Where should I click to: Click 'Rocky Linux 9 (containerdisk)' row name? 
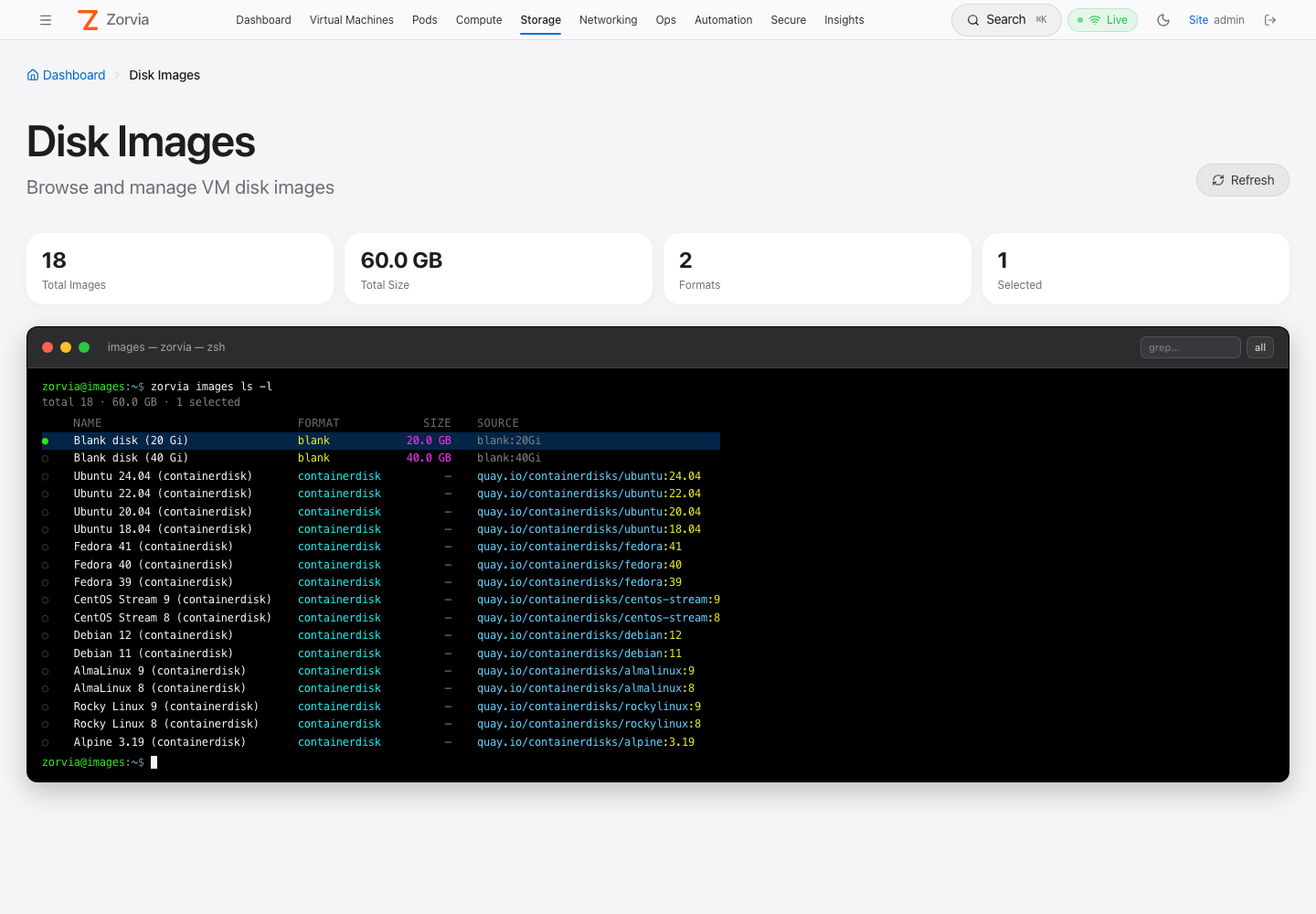click(166, 707)
